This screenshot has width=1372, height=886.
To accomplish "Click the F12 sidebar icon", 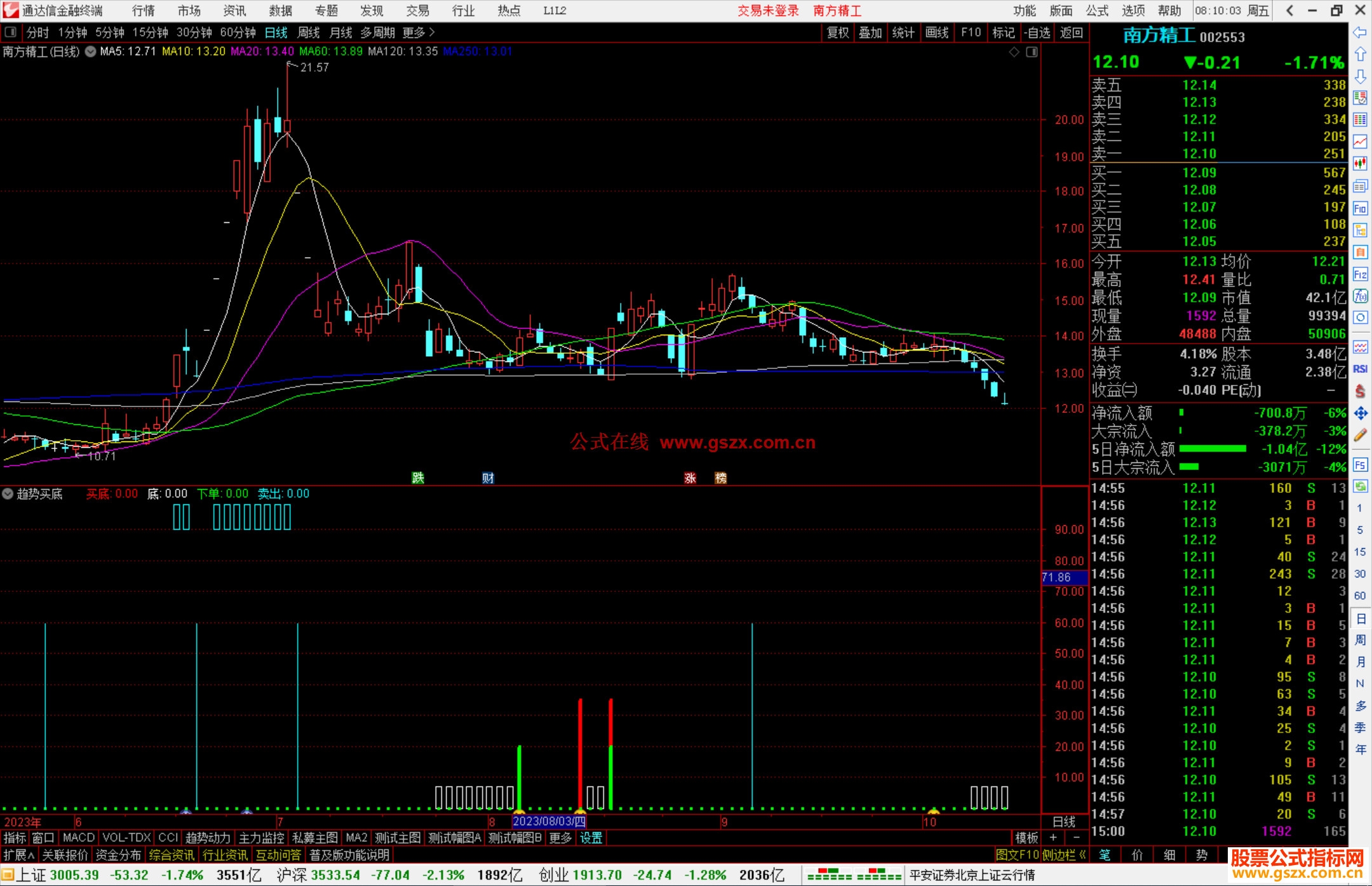I will pyautogui.click(x=1360, y=274).
